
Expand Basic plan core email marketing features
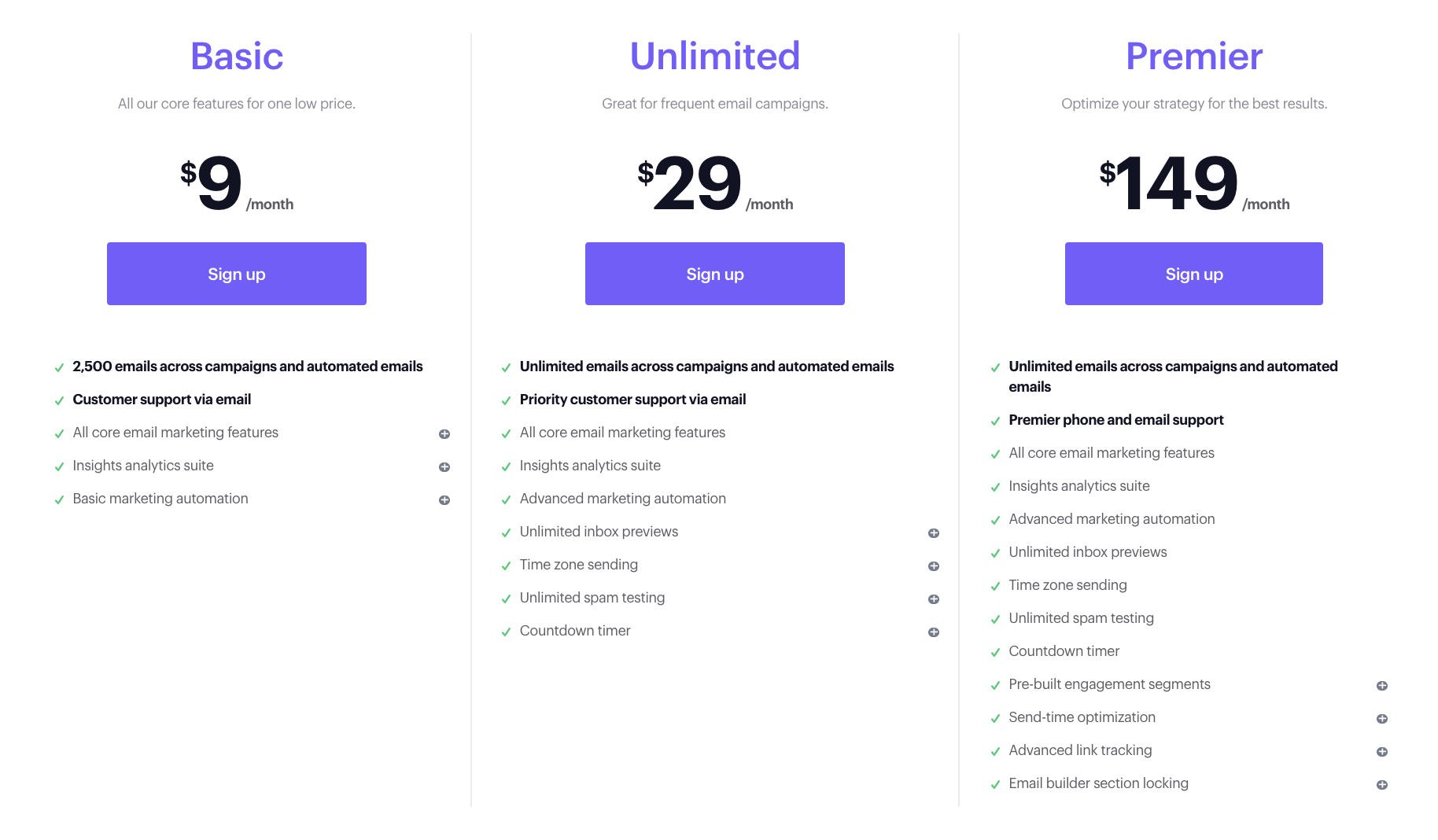(444, 434)
